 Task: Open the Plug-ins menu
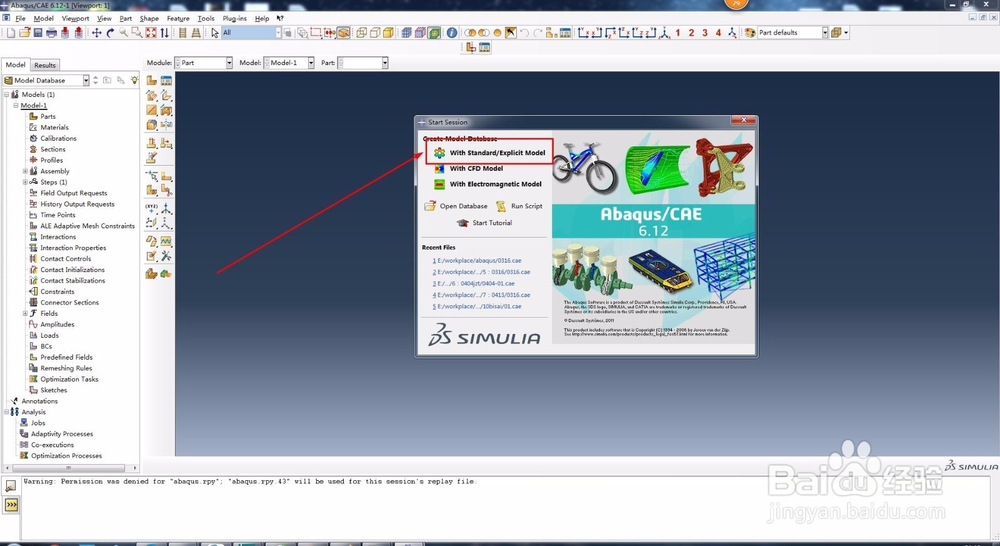(x=235, y=18)
